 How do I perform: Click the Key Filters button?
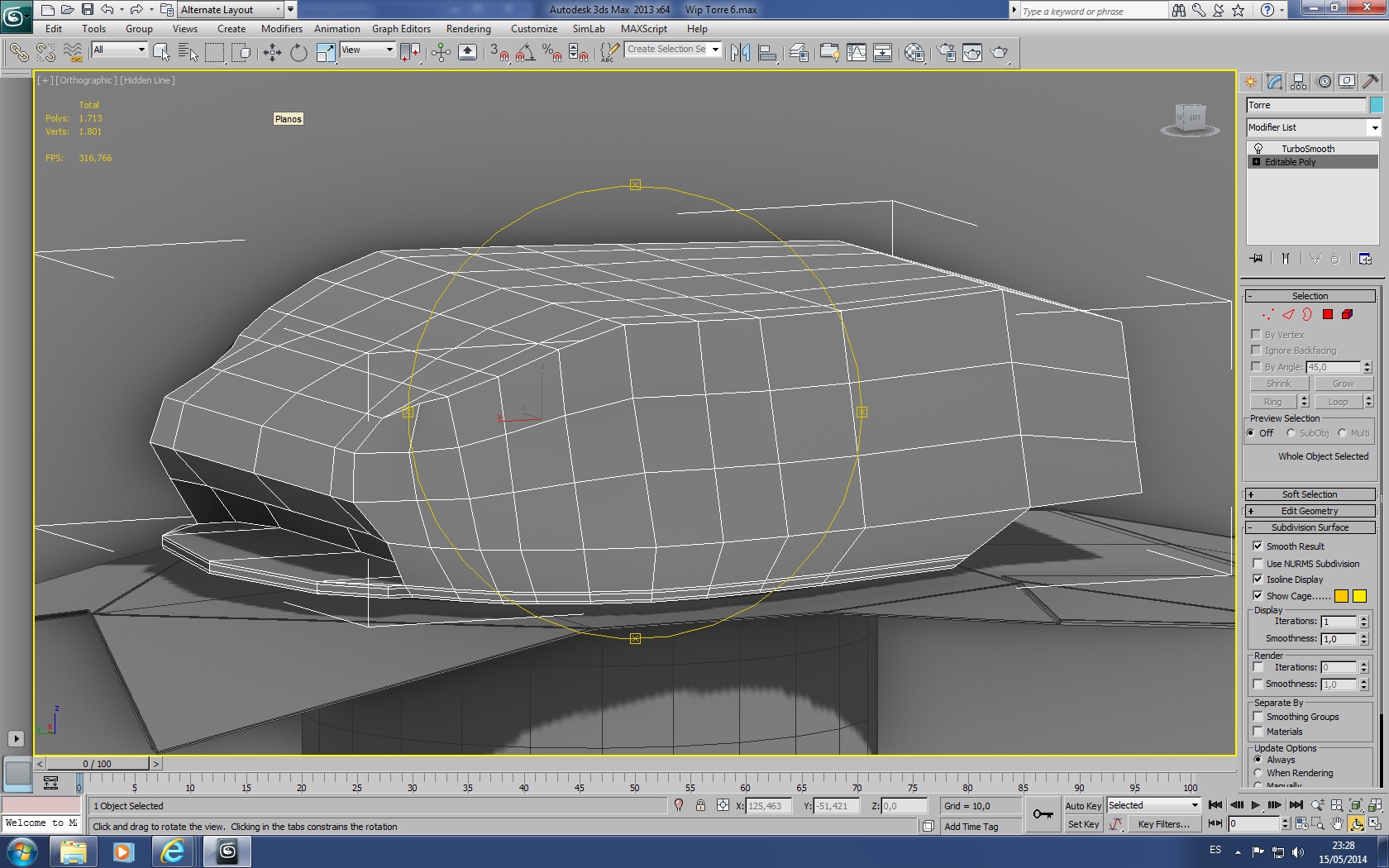click(x=1162, y=824)
